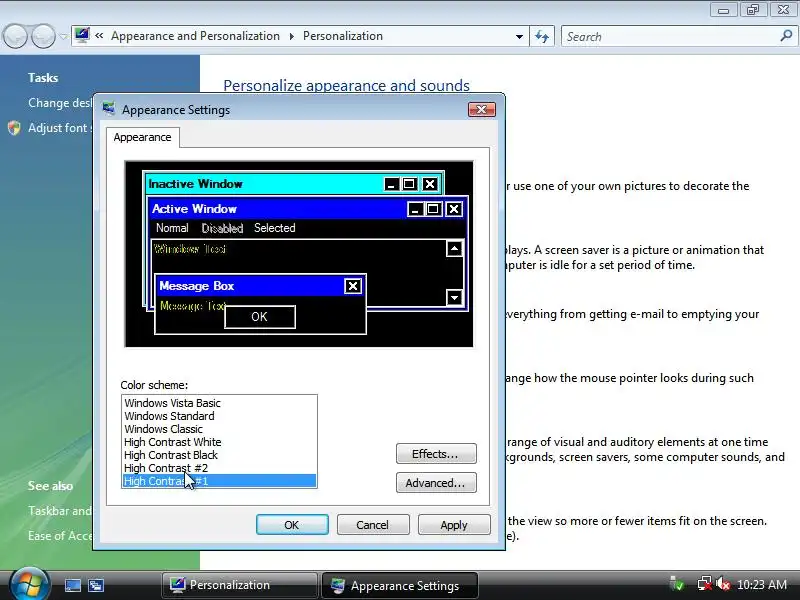This screenshot has height=600, width=800.
Task: Click the search magnifier icon
Action: coord(786,36)
